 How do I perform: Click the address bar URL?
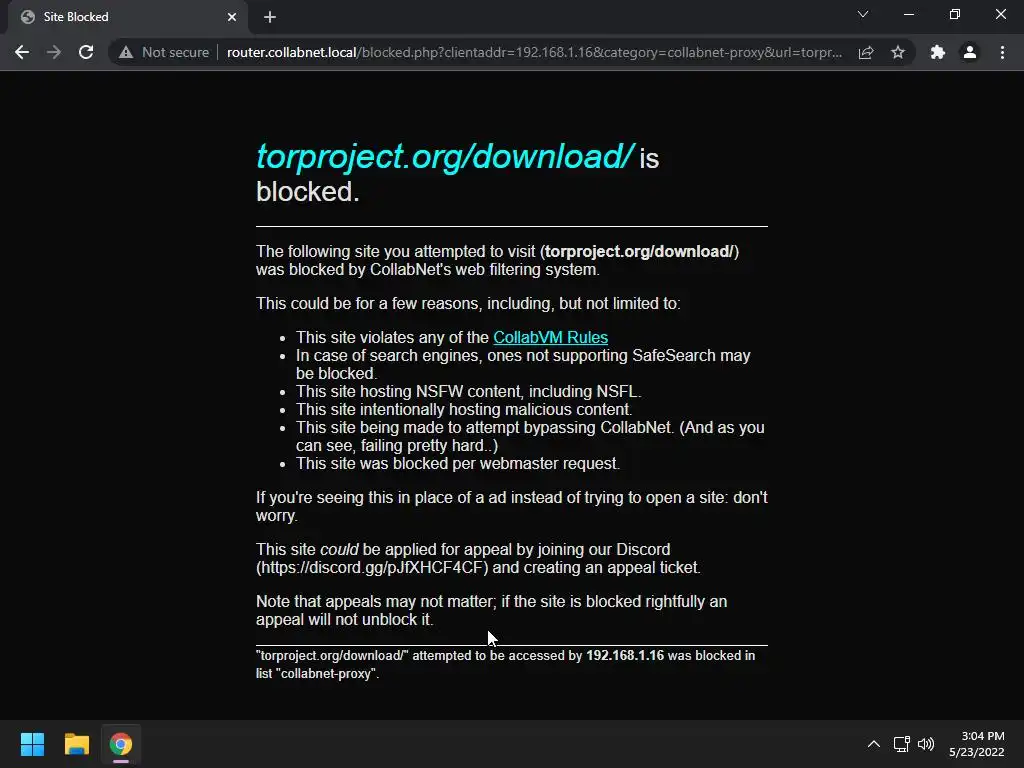coord(534,52)
